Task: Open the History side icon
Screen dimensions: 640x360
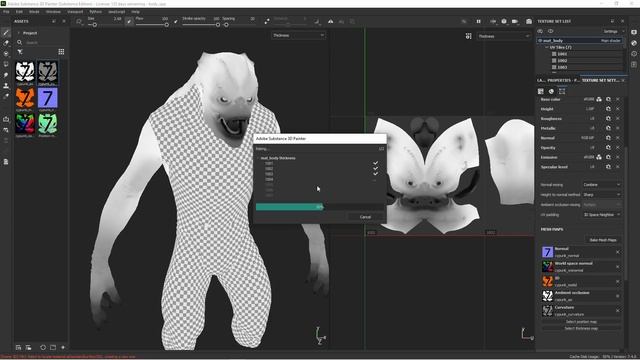Action: 634,53
